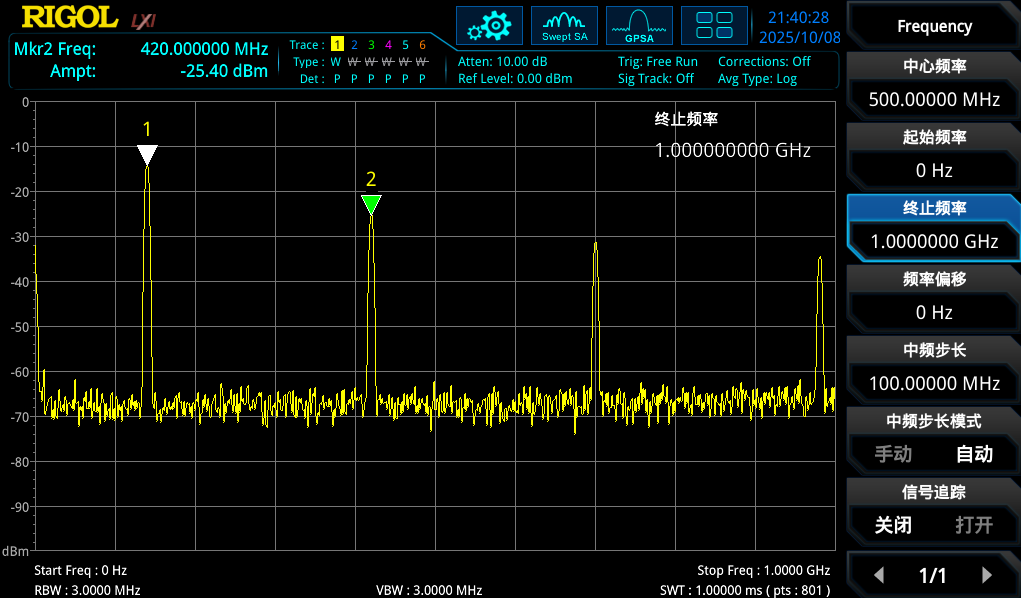Click the date and time display
This screenshot has height=598, width=1021.
[799, 27]
